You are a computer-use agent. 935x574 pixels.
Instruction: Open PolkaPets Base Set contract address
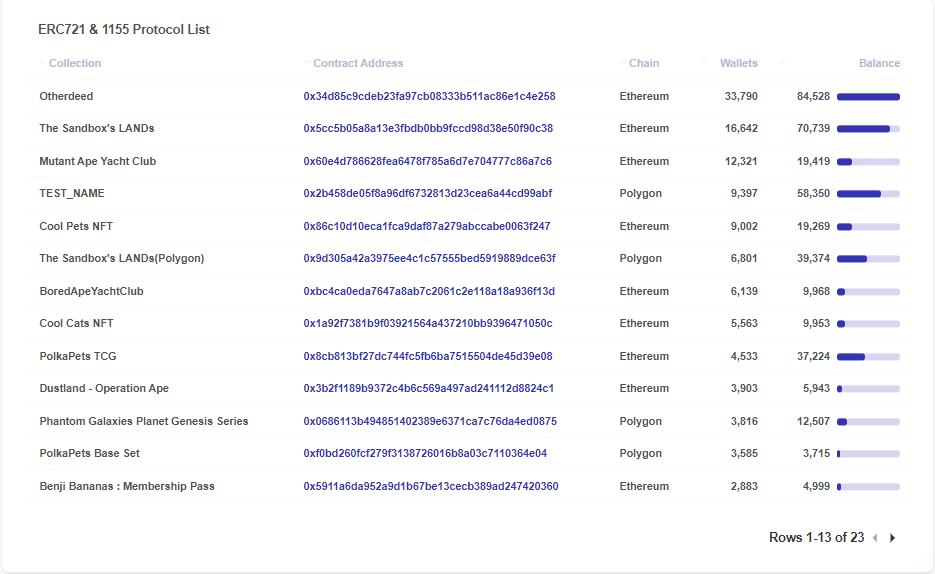tap(425, 453)
